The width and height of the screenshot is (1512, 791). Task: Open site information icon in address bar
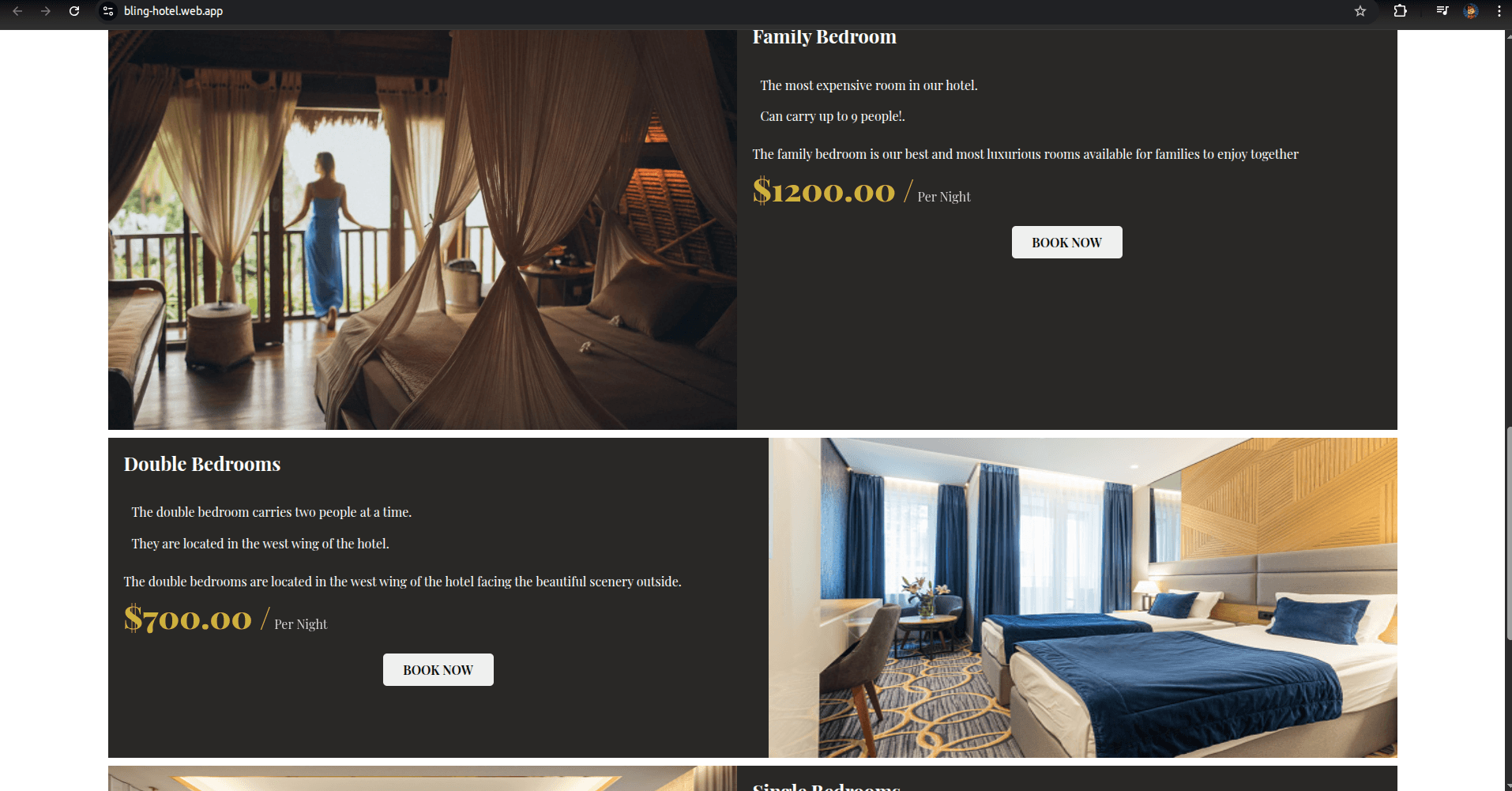109,11
